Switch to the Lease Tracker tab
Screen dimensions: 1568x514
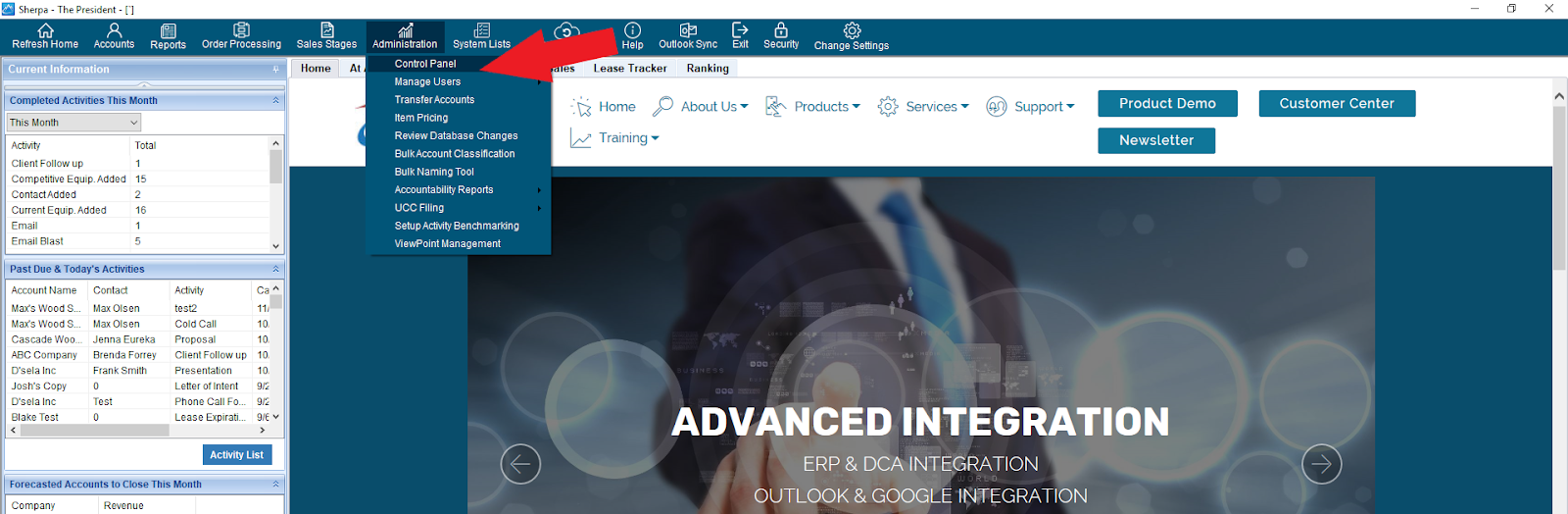coord(630,69)
